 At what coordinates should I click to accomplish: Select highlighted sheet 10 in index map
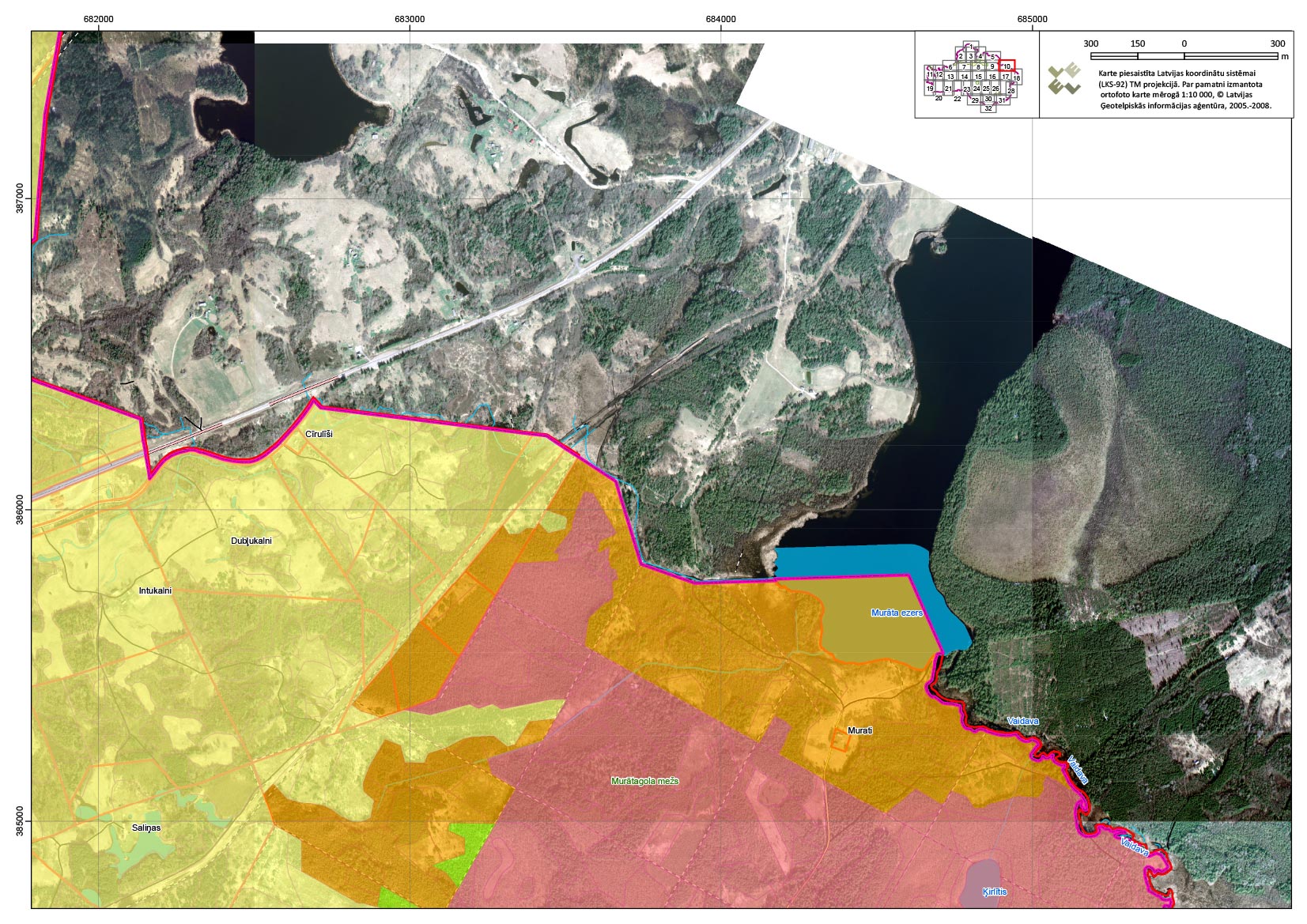pyautogui.click(x=1007, y=66)
